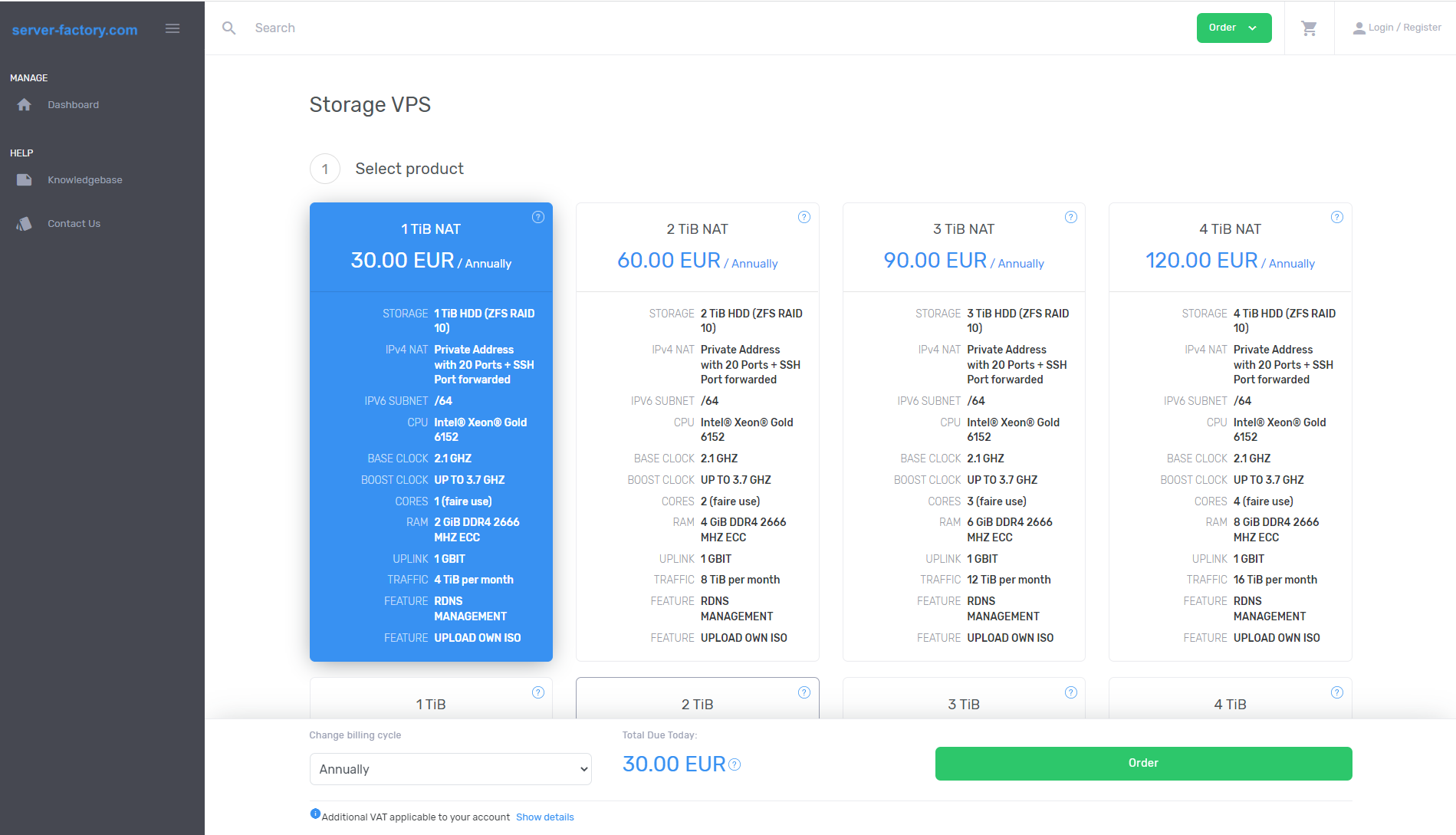
Task: Open help icon on 1 TiB NAT card
Action: (x=537, y=217)
